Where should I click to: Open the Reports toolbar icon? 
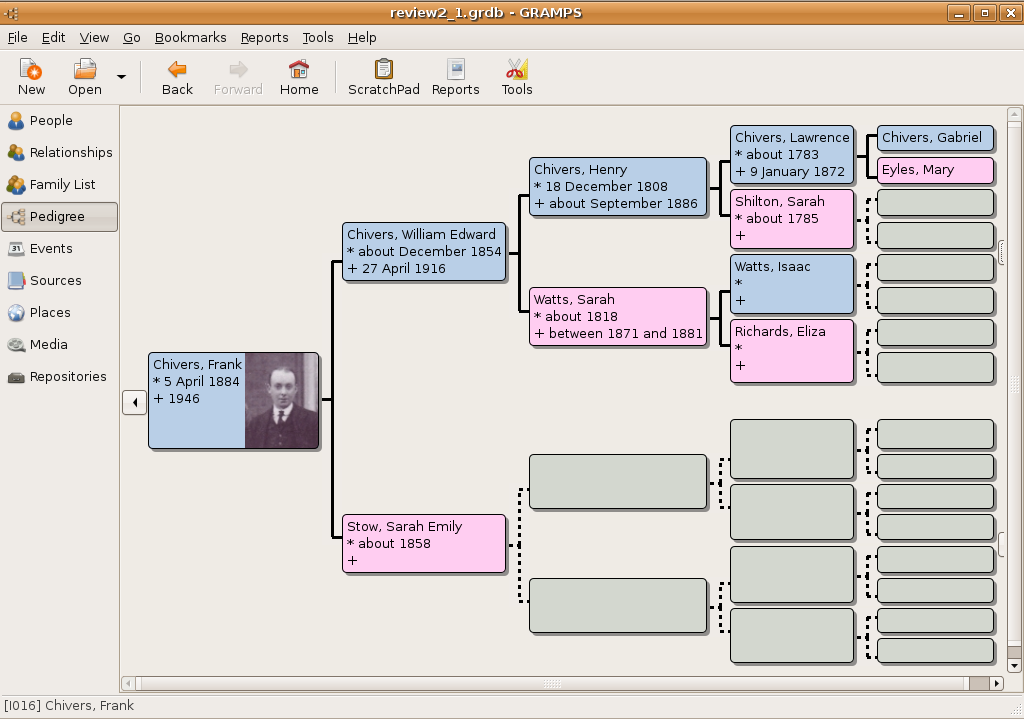(455, 70)
